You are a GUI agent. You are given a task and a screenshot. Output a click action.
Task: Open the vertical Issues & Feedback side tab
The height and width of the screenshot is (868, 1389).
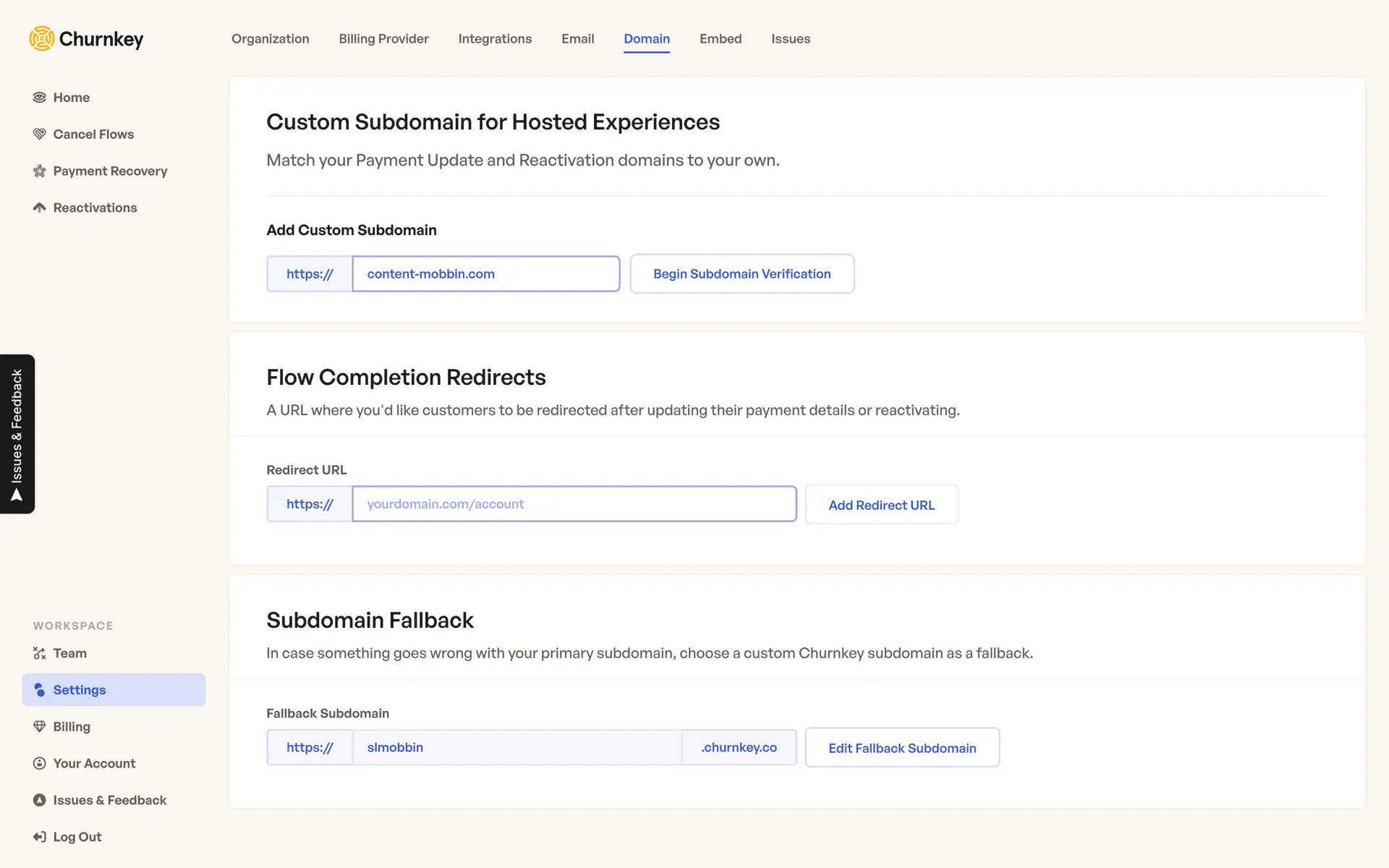click(17, 434)
